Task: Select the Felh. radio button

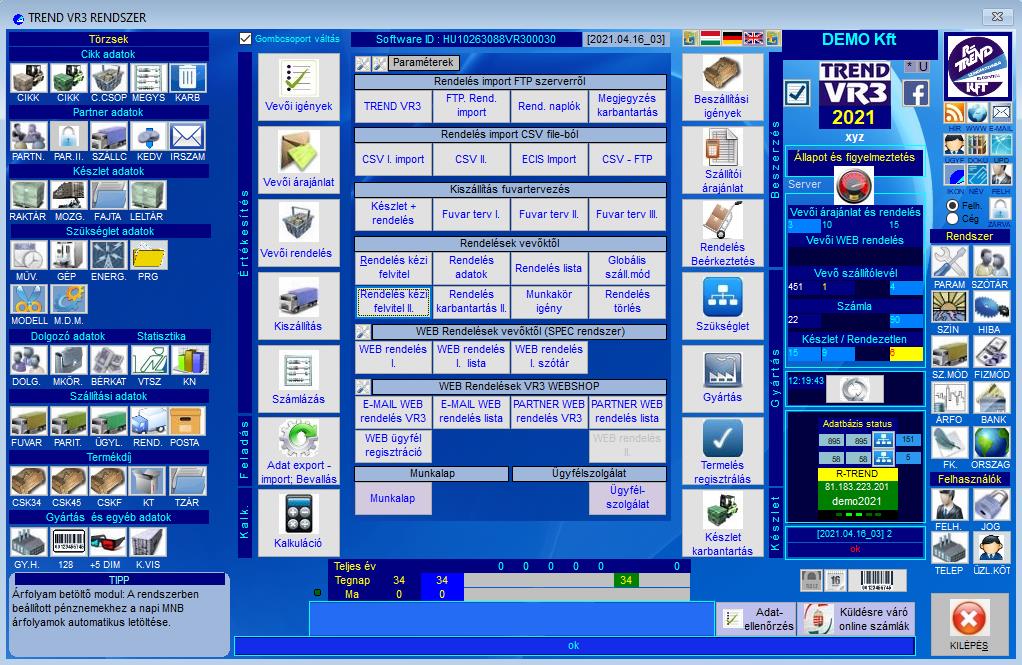Action: [953, 205]
